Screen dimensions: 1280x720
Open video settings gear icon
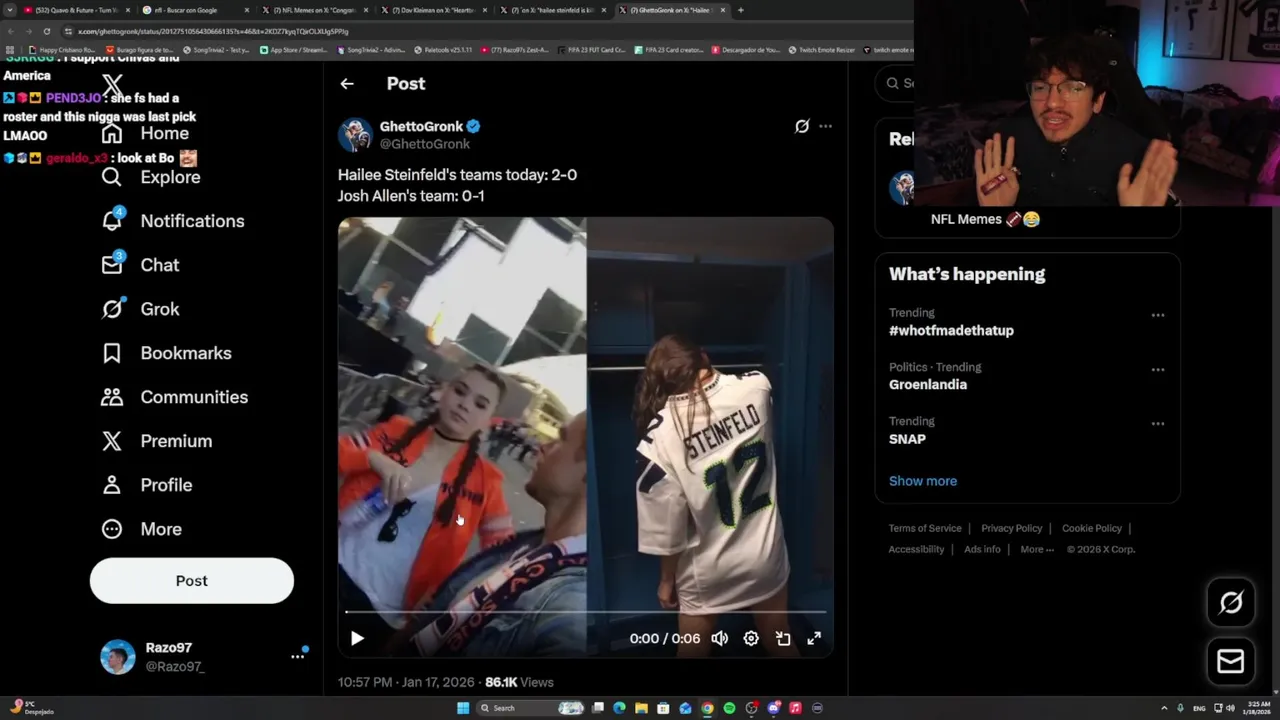point(751,638)
